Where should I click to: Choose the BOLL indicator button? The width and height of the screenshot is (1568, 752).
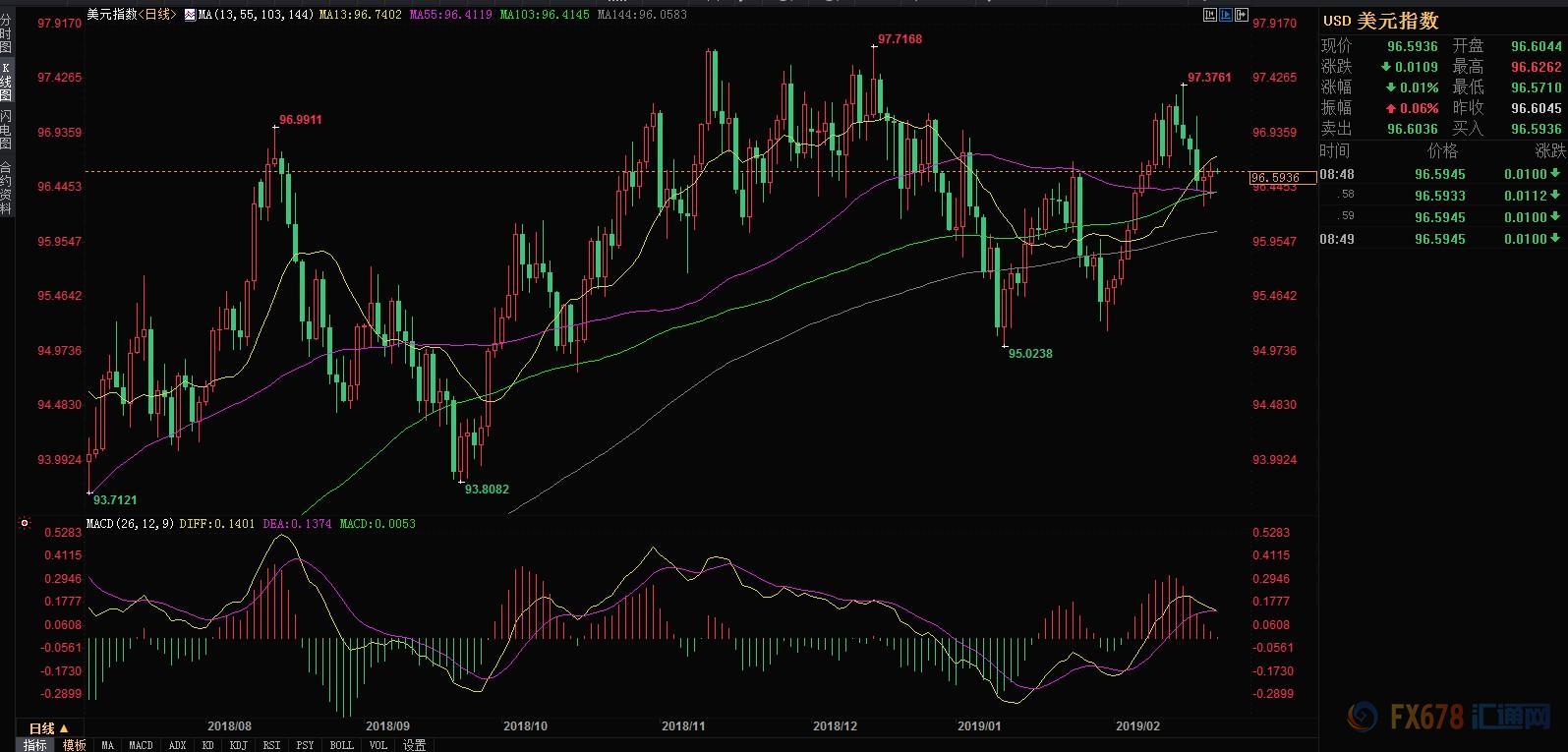(341, 745)
